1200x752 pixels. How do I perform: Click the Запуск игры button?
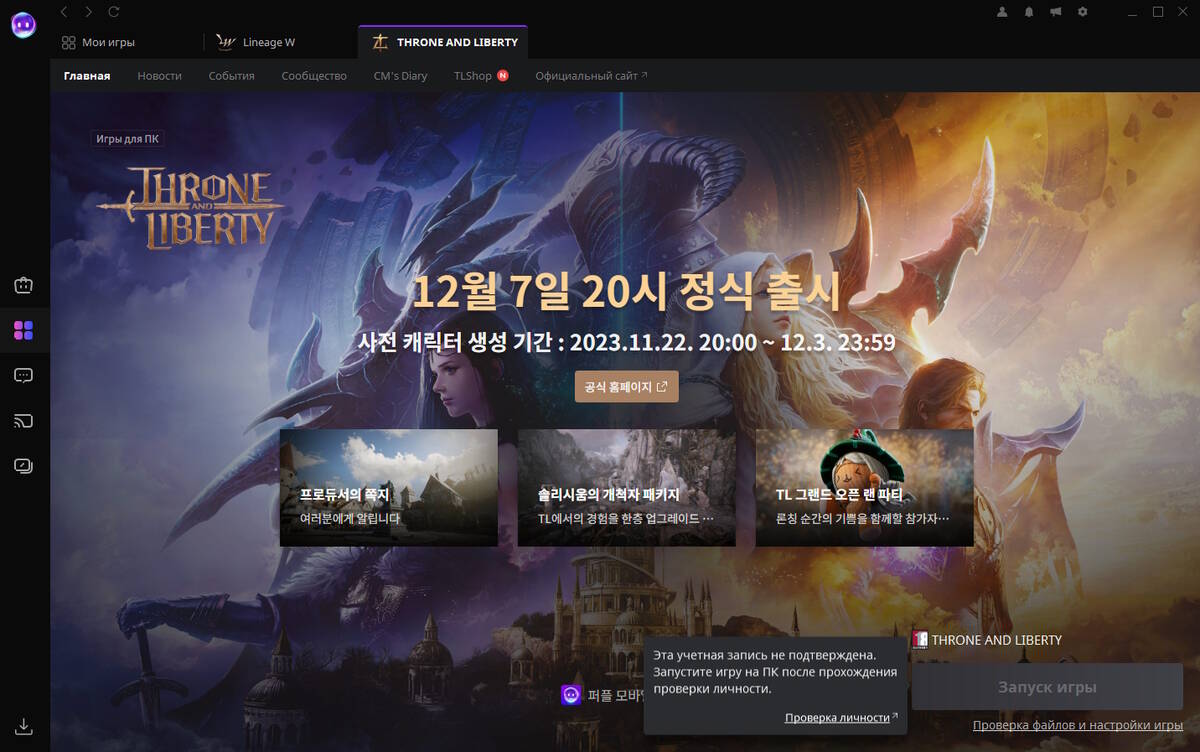(x=1047, y=687)
